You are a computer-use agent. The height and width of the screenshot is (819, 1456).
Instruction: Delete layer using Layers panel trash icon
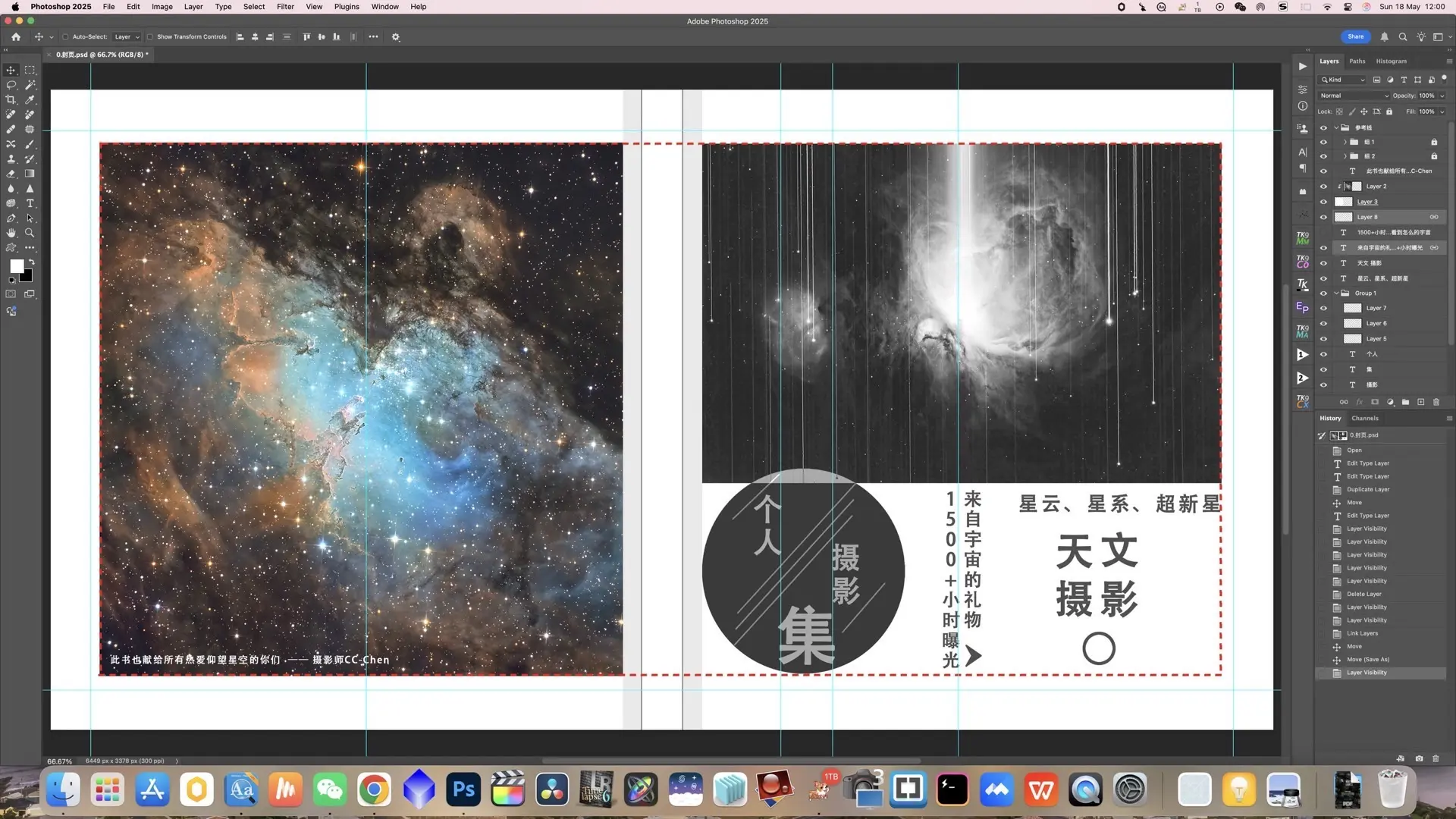(1436, 402)
